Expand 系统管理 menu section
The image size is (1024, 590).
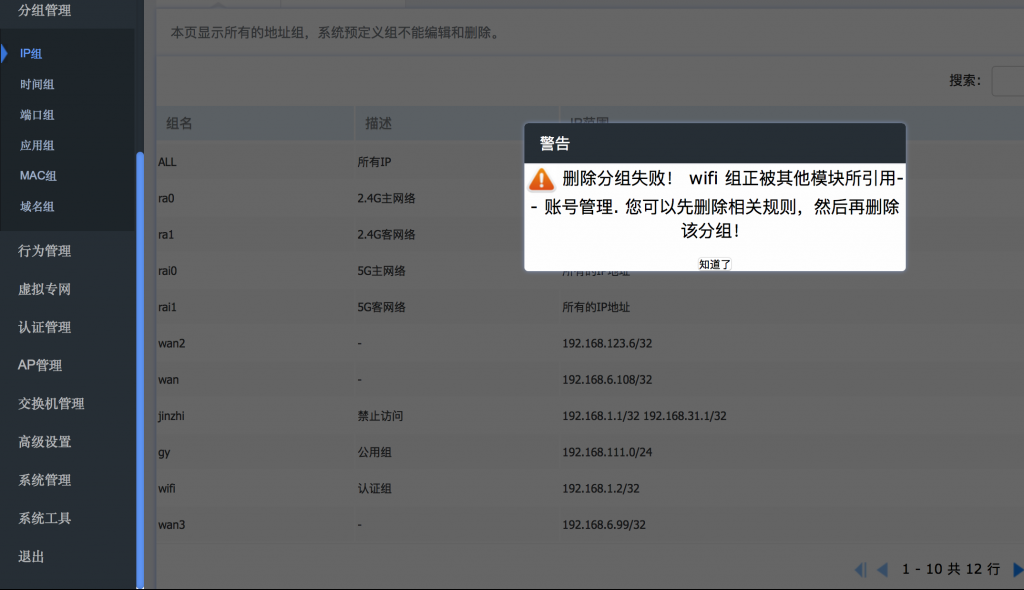[x=44, y=480]
